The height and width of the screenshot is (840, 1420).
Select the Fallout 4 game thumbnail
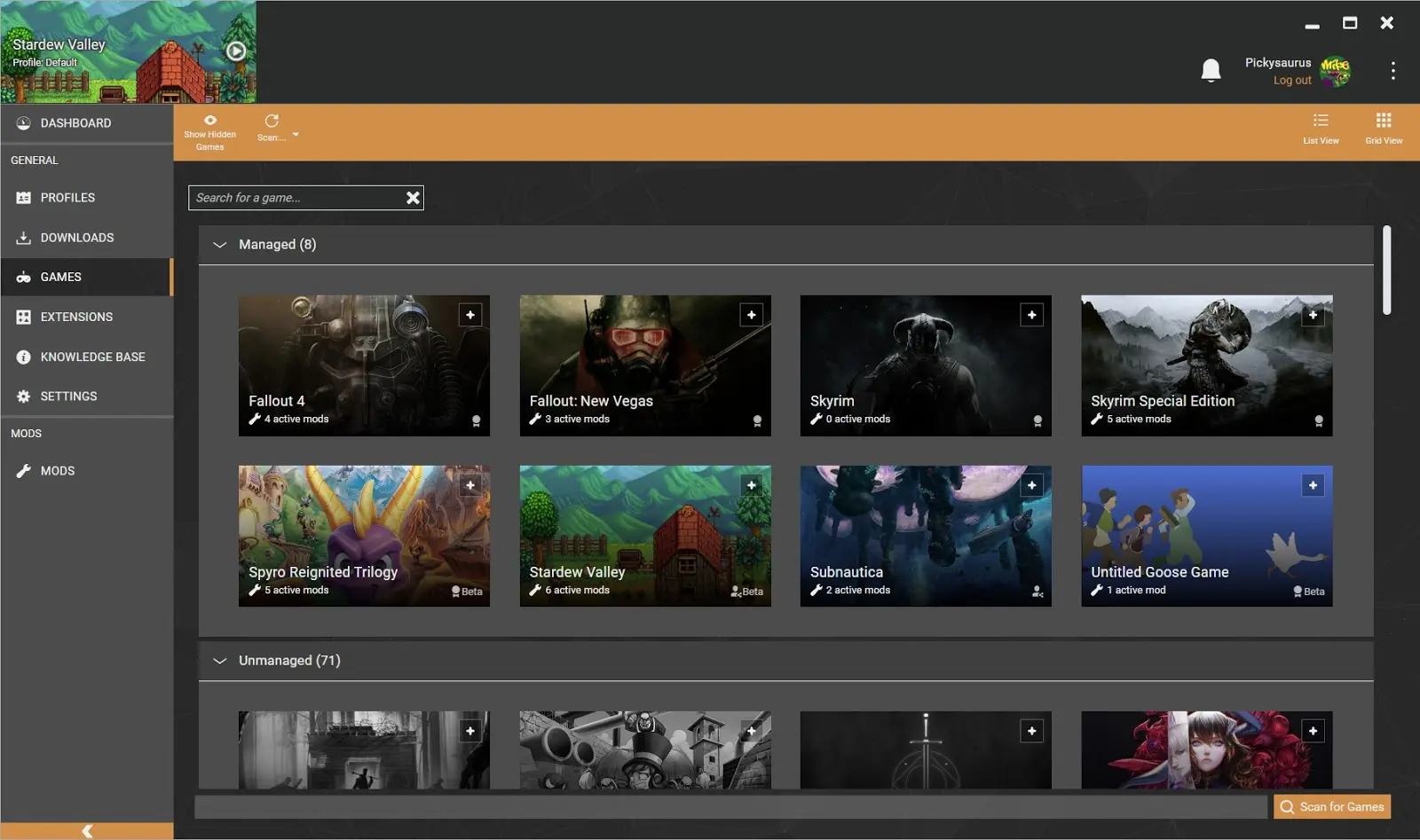[364, 365]
